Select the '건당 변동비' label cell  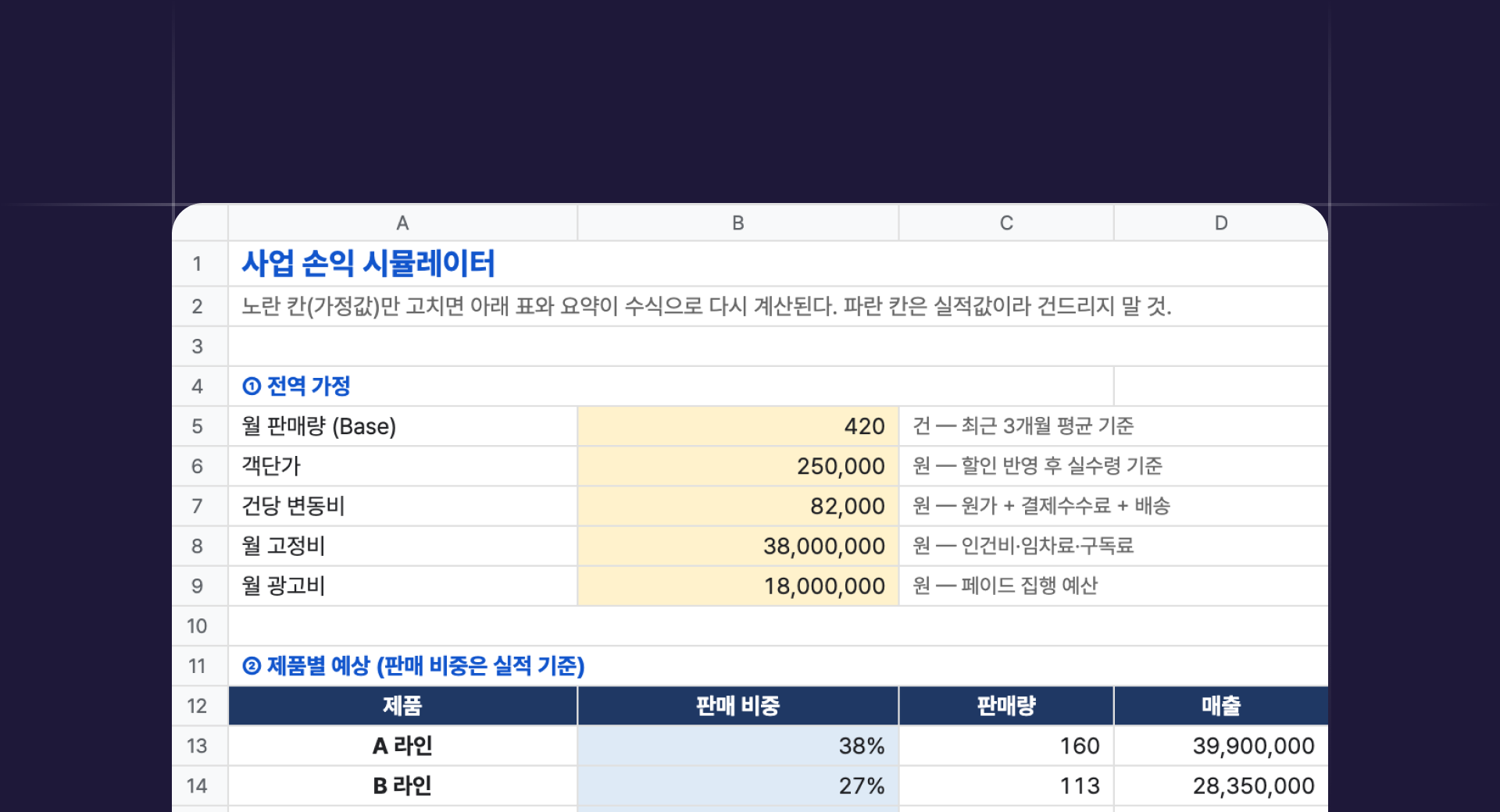402,506
